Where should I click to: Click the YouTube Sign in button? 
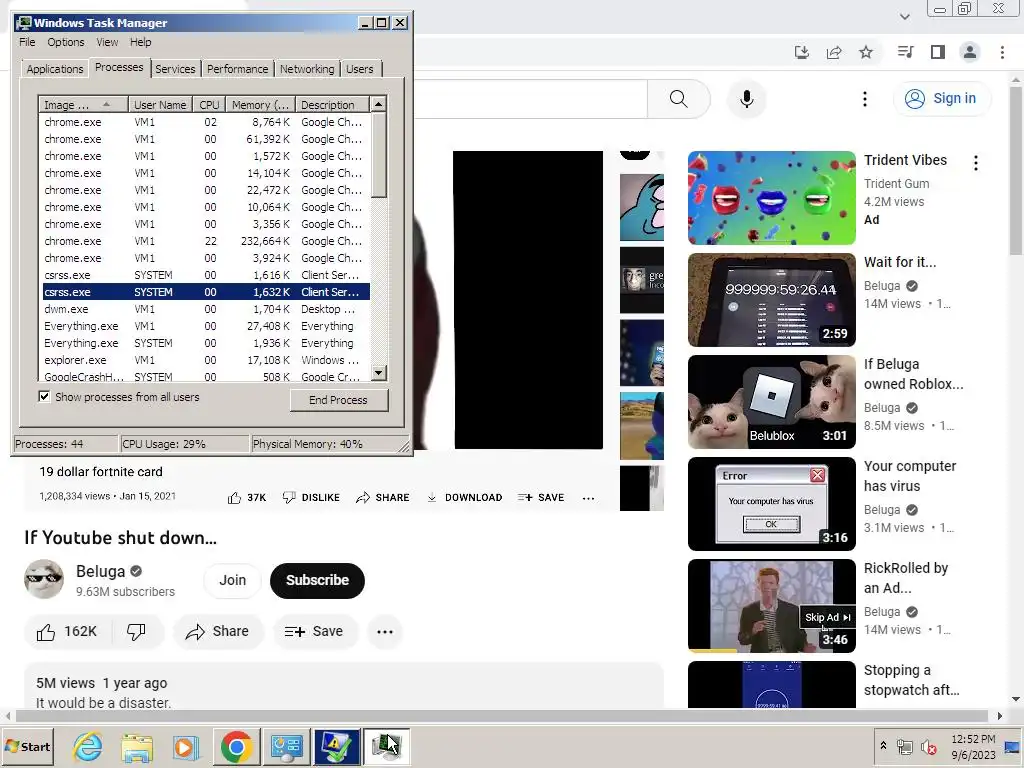[x=941, y=99]
